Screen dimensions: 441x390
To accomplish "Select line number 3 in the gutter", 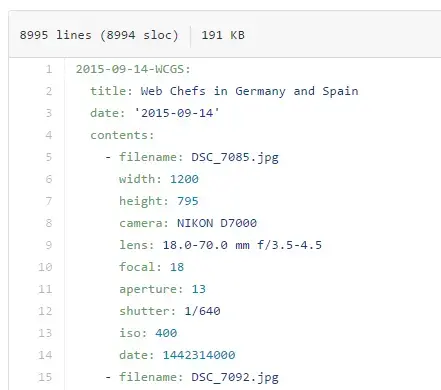I will 49,113.
